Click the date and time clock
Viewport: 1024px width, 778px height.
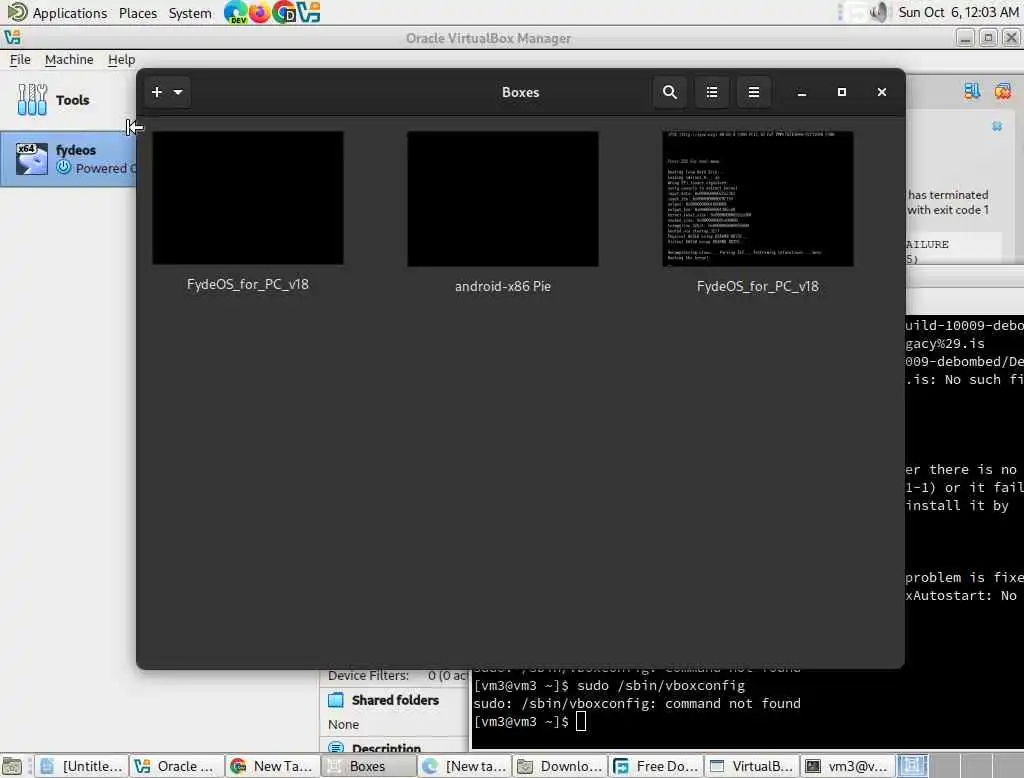pos(958,12)
